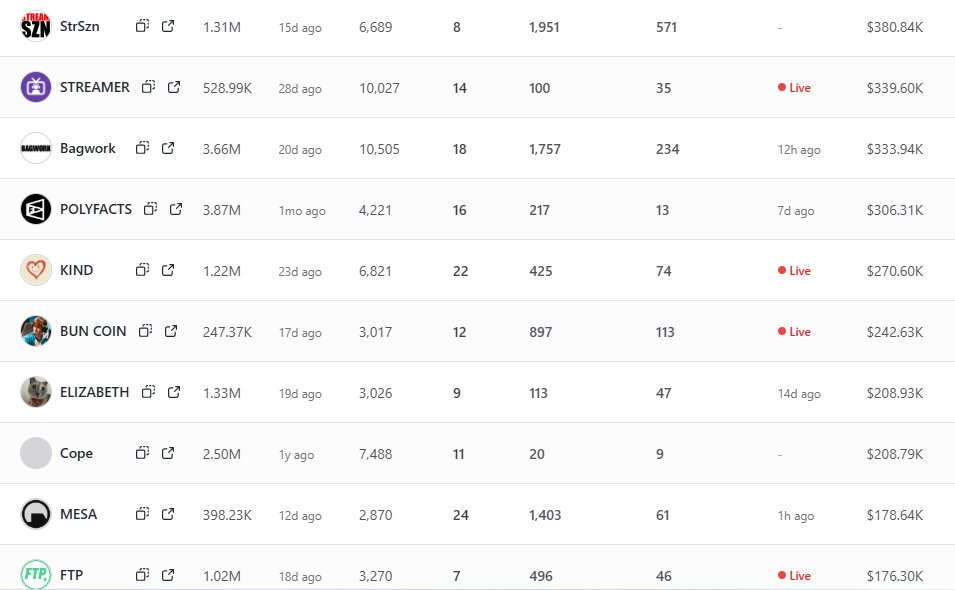
Task: Open MESA external link icon
Action: [168, 514]
